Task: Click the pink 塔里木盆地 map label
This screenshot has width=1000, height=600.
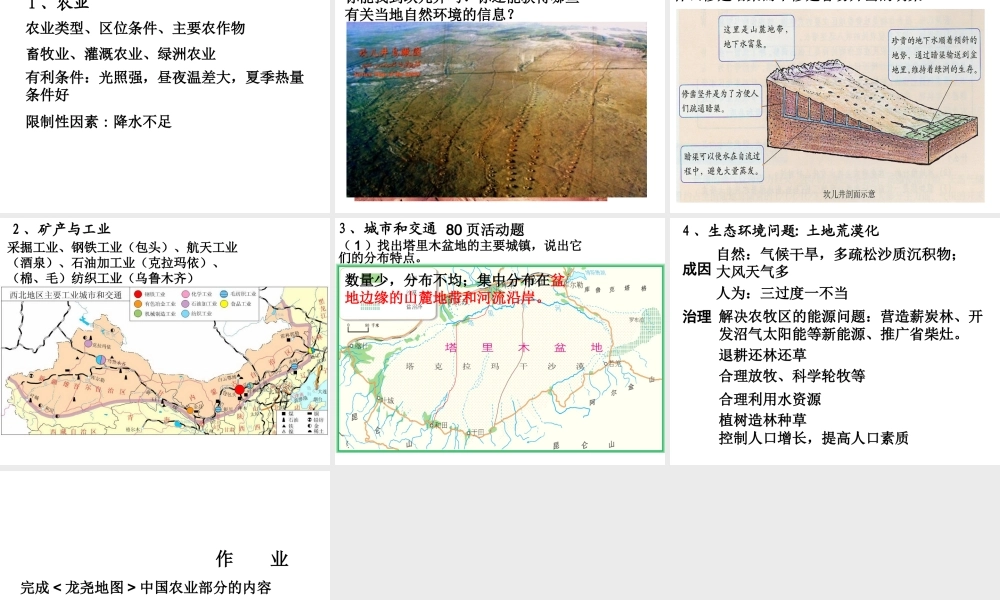Action: [x=523, y=348]
